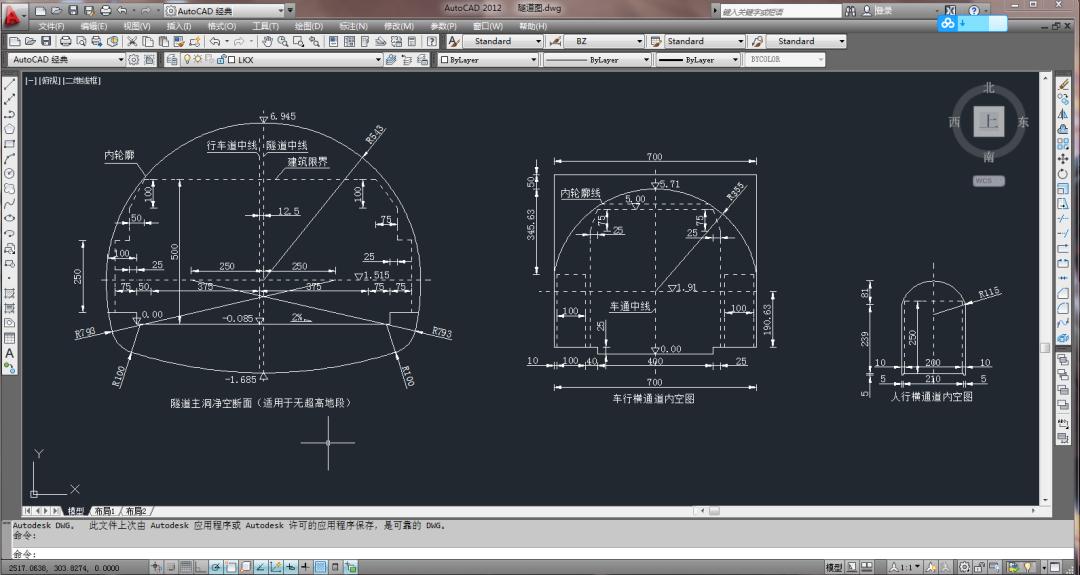Click the Cut scissors icon
Viewport: 1080px width, 575px height.
pyautogui.click(x=133, y=42)
